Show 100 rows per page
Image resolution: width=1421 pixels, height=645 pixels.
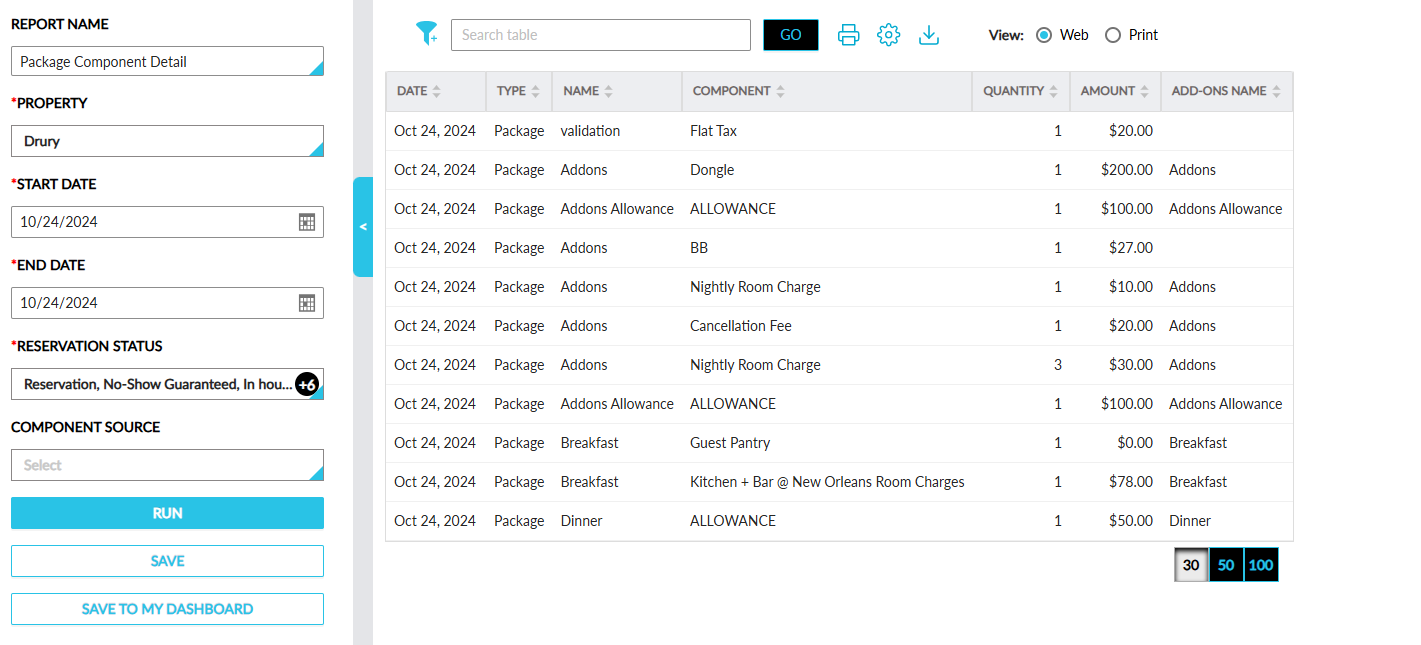pyautogui.click(x=1261, y=565)
